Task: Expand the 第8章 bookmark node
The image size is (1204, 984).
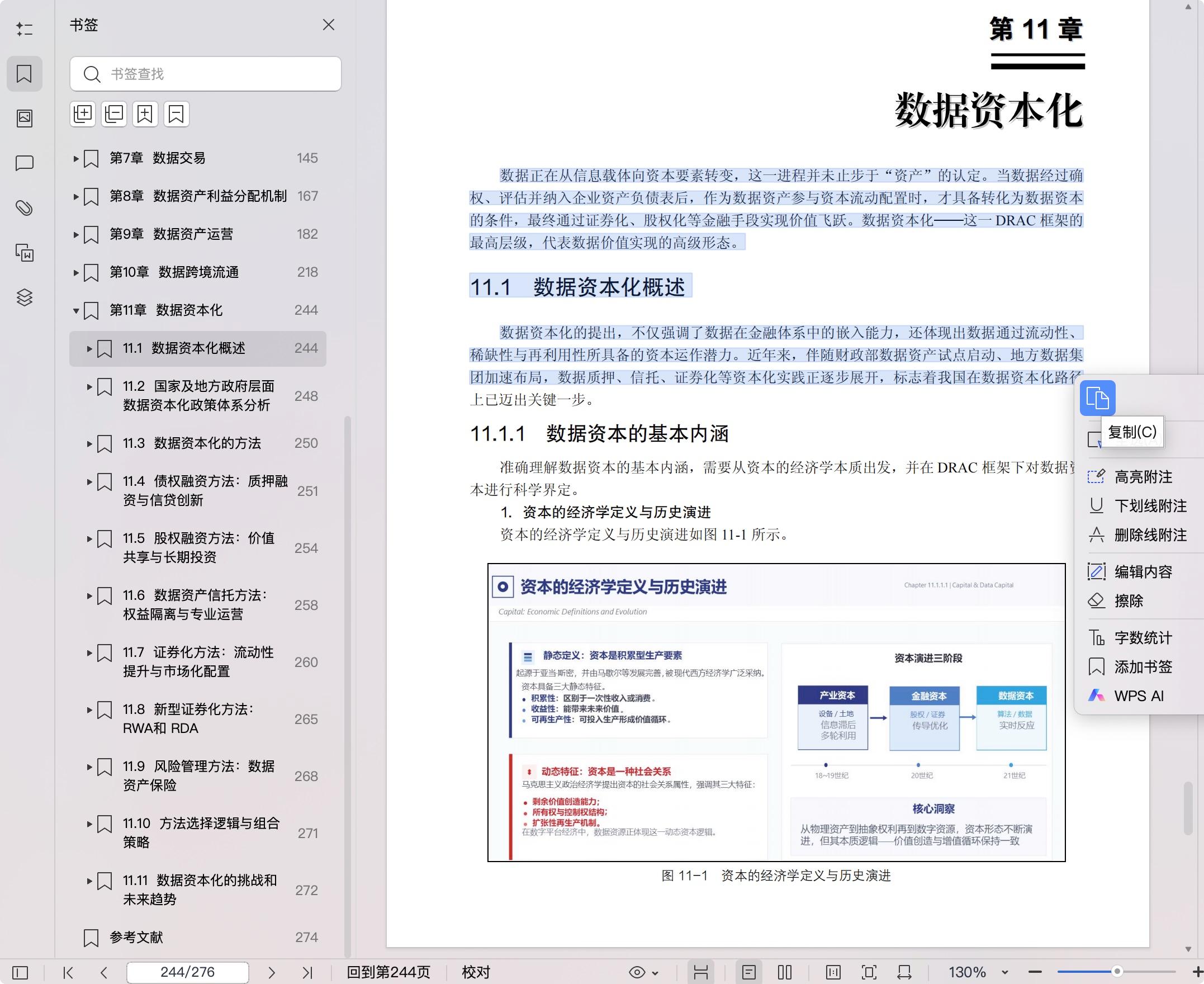Action: point(76,197)
